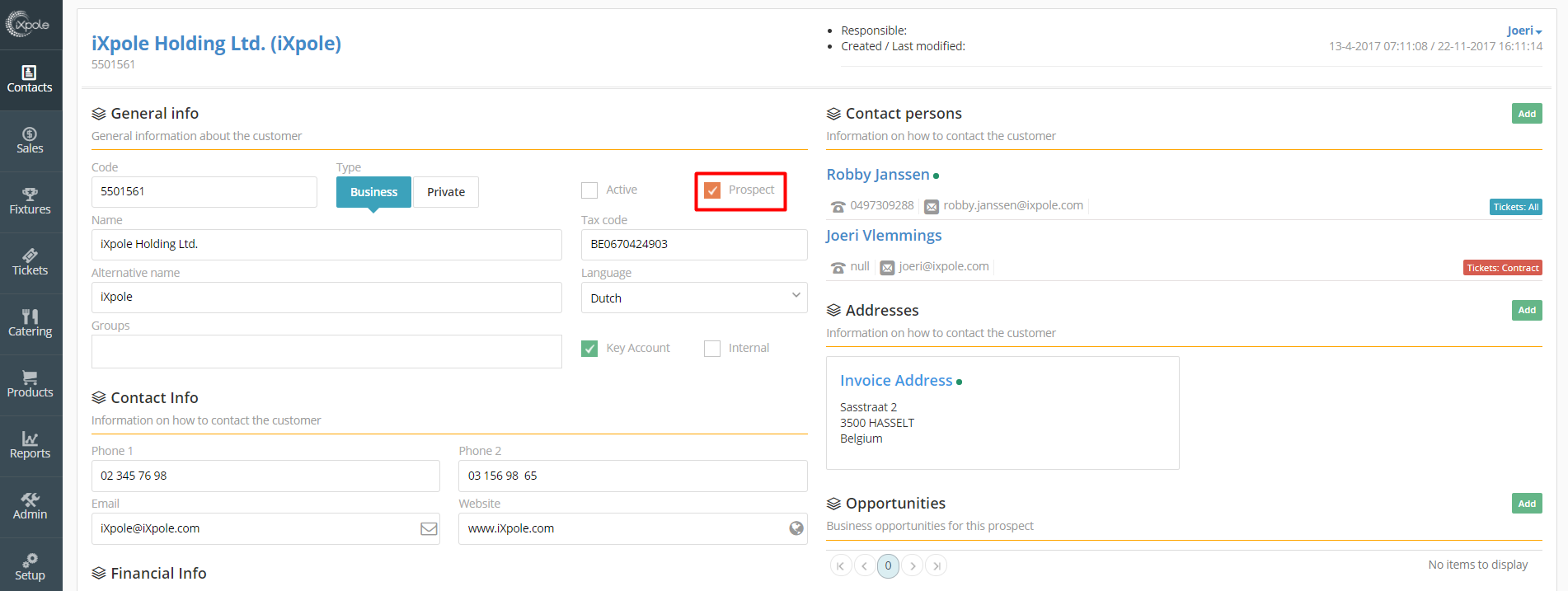Click the envelope icon in Email field
The width and height of the screenshot is (1568, 591).
click(429, 529)
